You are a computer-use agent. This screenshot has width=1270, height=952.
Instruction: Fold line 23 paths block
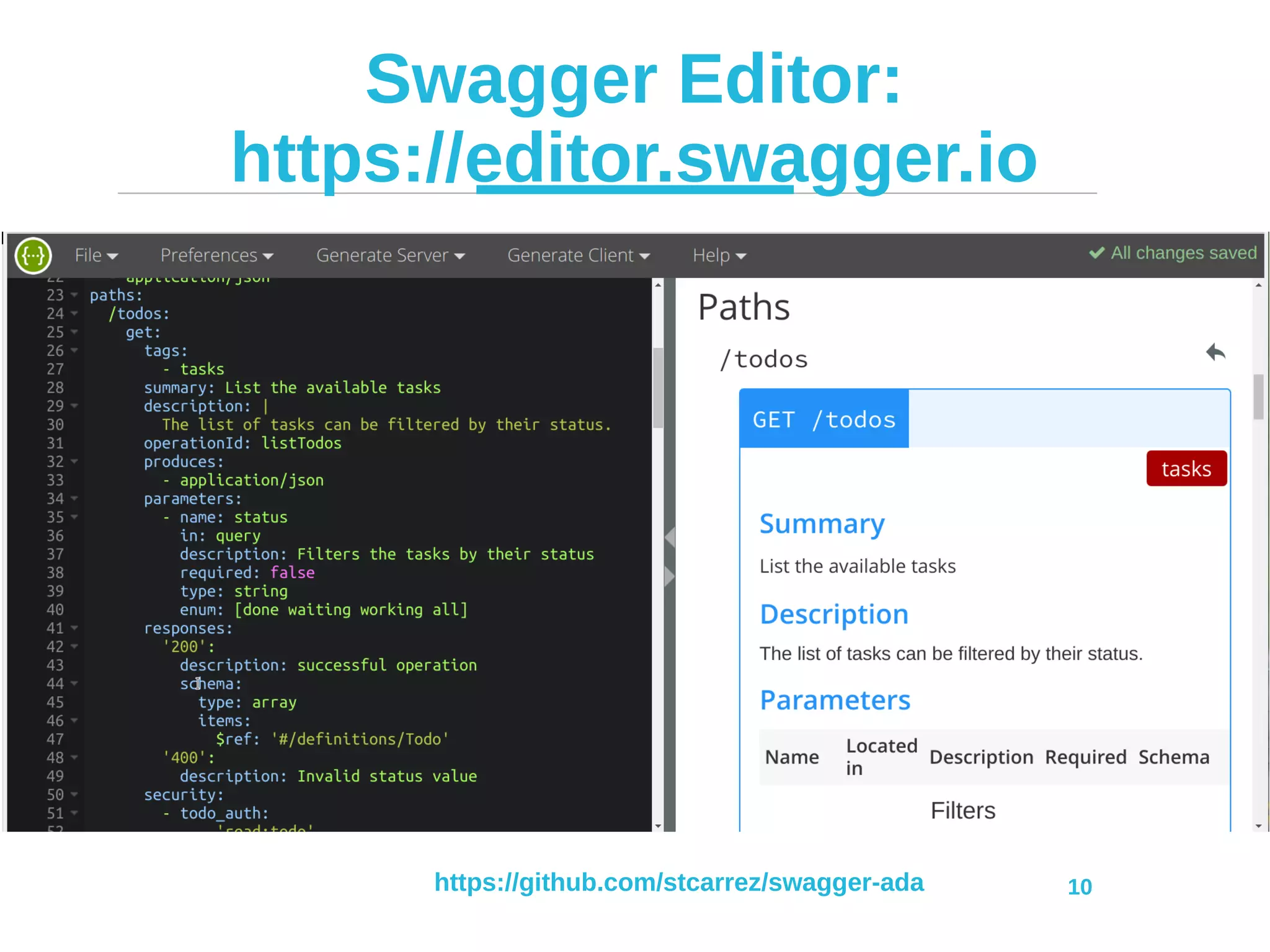point(74,295)
